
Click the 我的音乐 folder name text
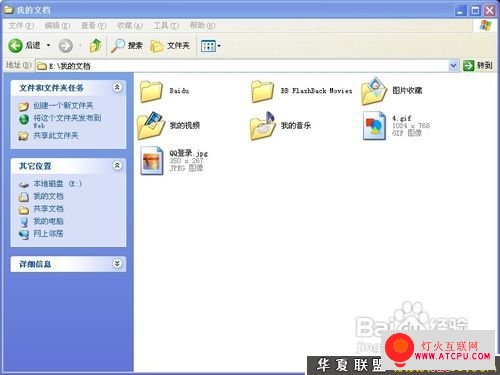pyautogui.click(x=296, y=125)
